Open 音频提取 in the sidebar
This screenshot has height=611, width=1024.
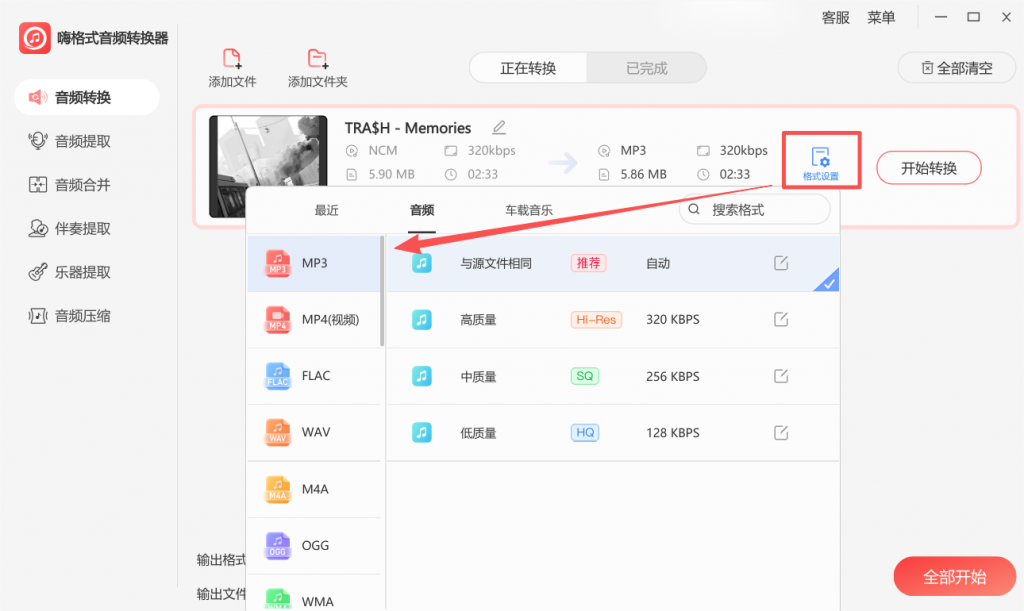[82, 141]
